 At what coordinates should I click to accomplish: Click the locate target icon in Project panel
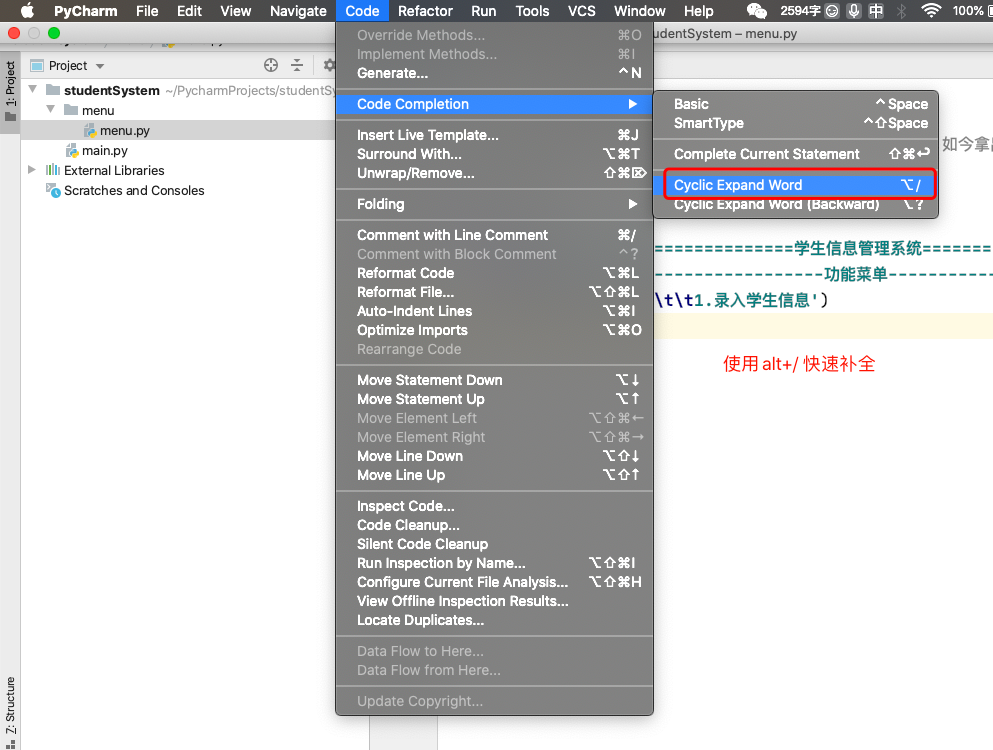[271, 65]
